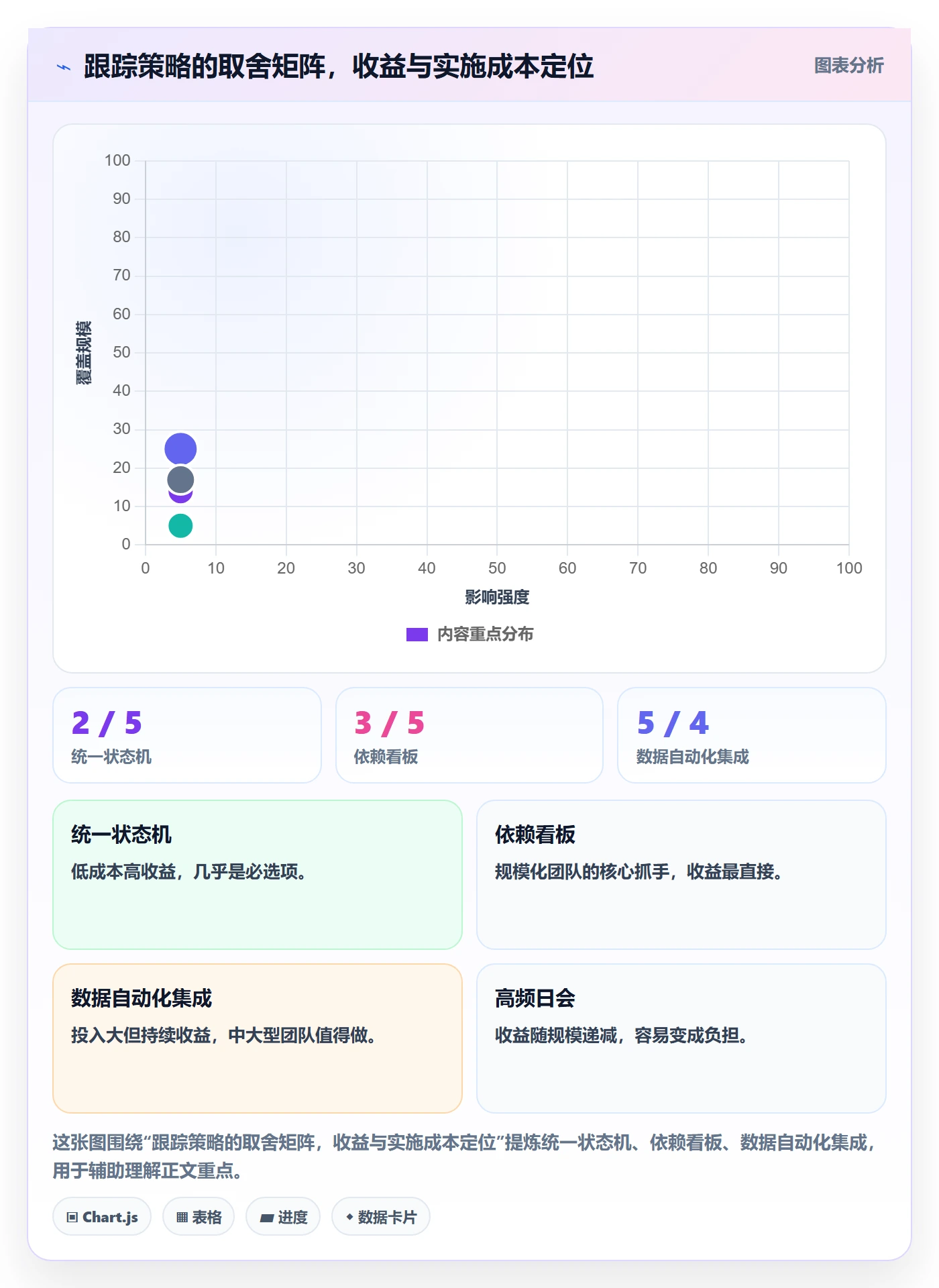939x1288 pixels.
Task: Click the square icon in Chart.js chip
Action: [x=72, y=1217]
